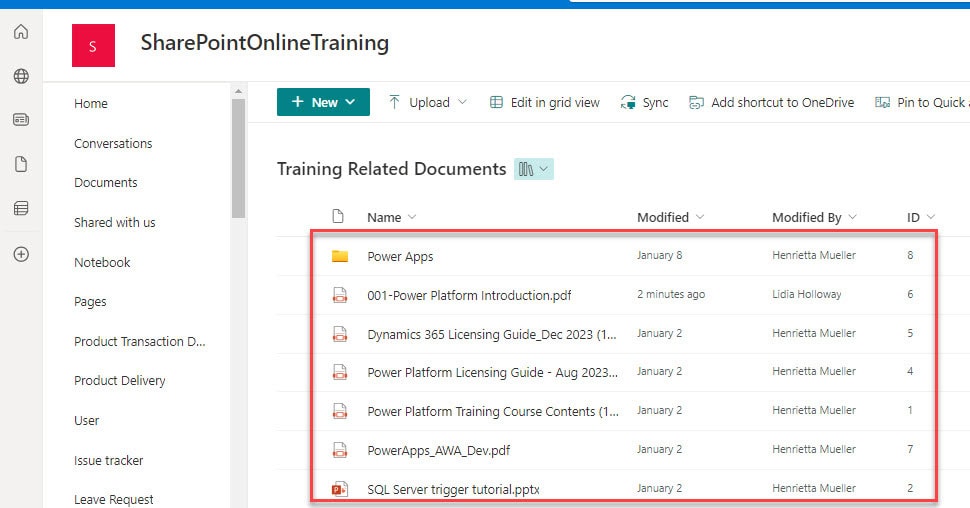Open the Power Apps folder name
Screen dimensions: 970x508
(400, 256)
